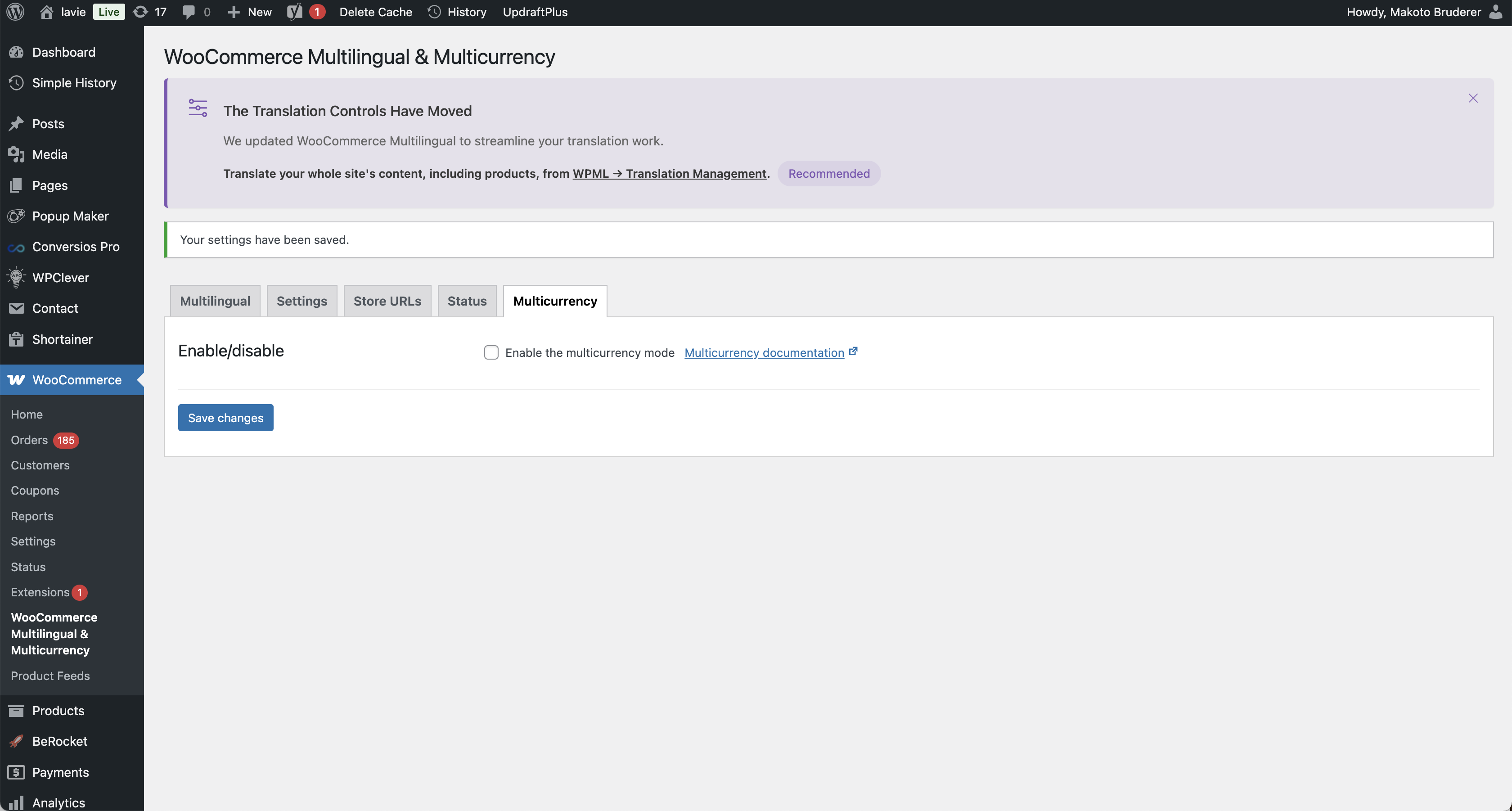Click the Live status badge
The width and height of the screenshot is (1512, 811).
point(109,12)
